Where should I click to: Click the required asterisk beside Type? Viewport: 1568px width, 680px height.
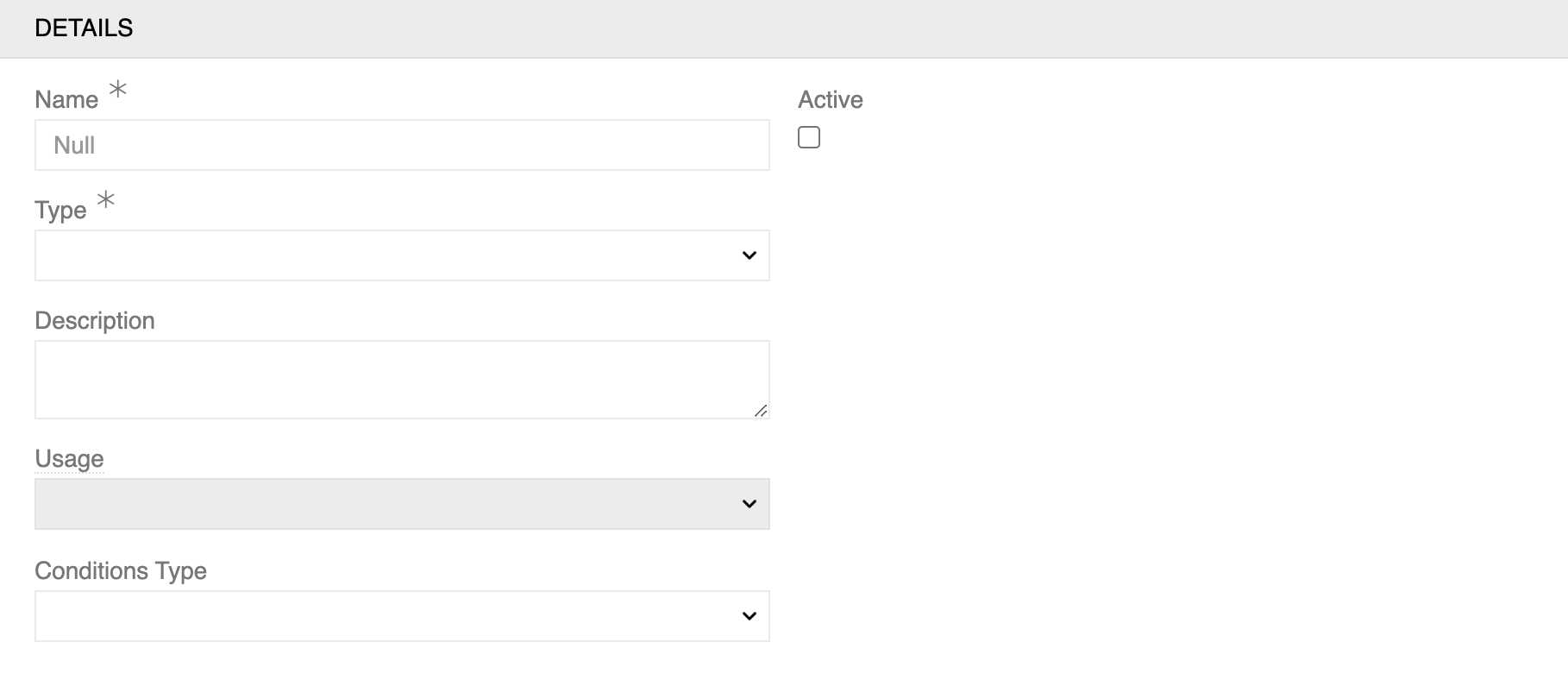point(103,200)
